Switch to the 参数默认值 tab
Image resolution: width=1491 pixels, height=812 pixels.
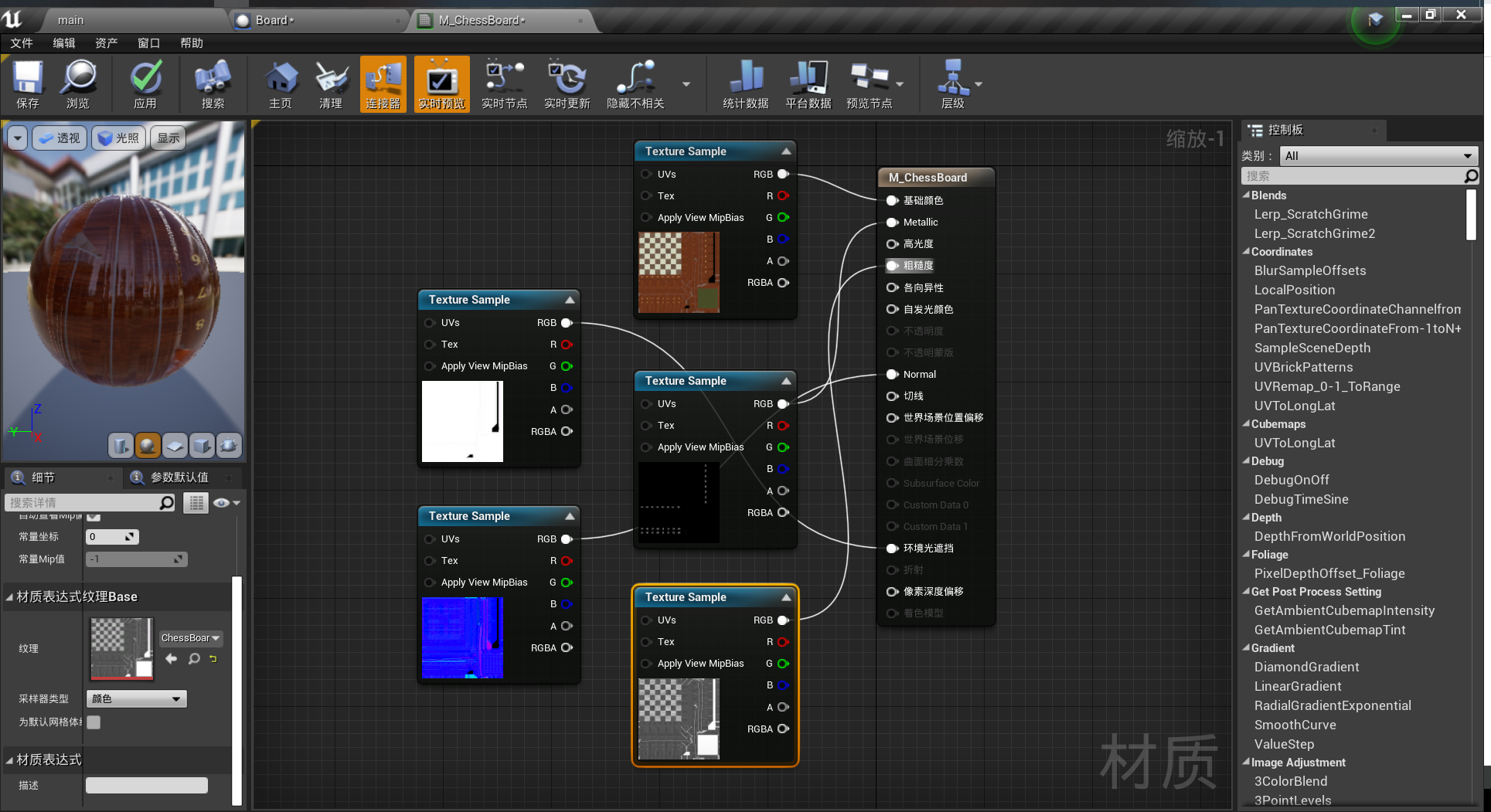click(179, 477)
